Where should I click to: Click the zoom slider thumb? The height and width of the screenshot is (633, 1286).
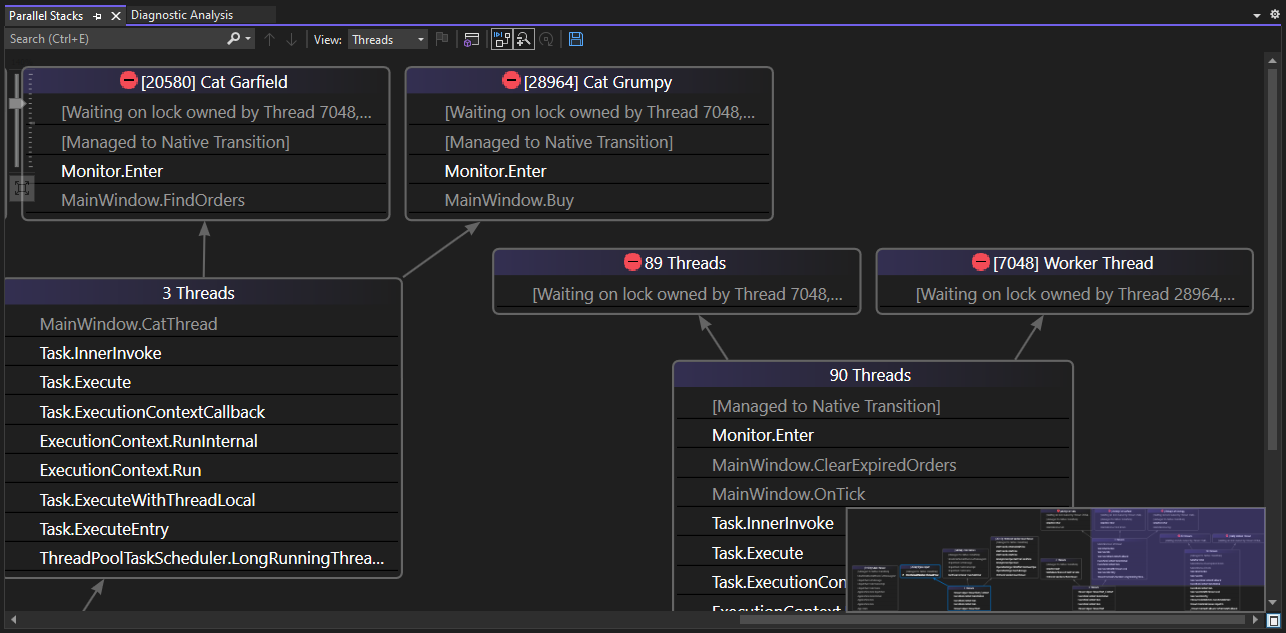(x=17, y=103)
